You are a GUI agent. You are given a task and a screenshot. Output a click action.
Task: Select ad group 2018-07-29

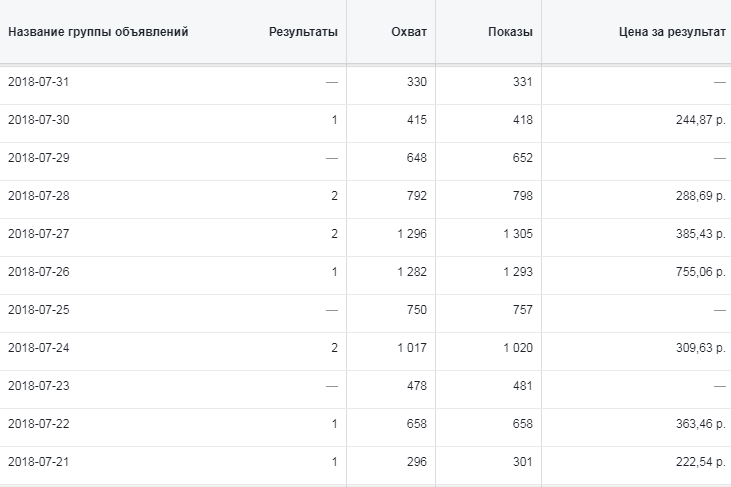pyautogui.click(x=39, y=158)
